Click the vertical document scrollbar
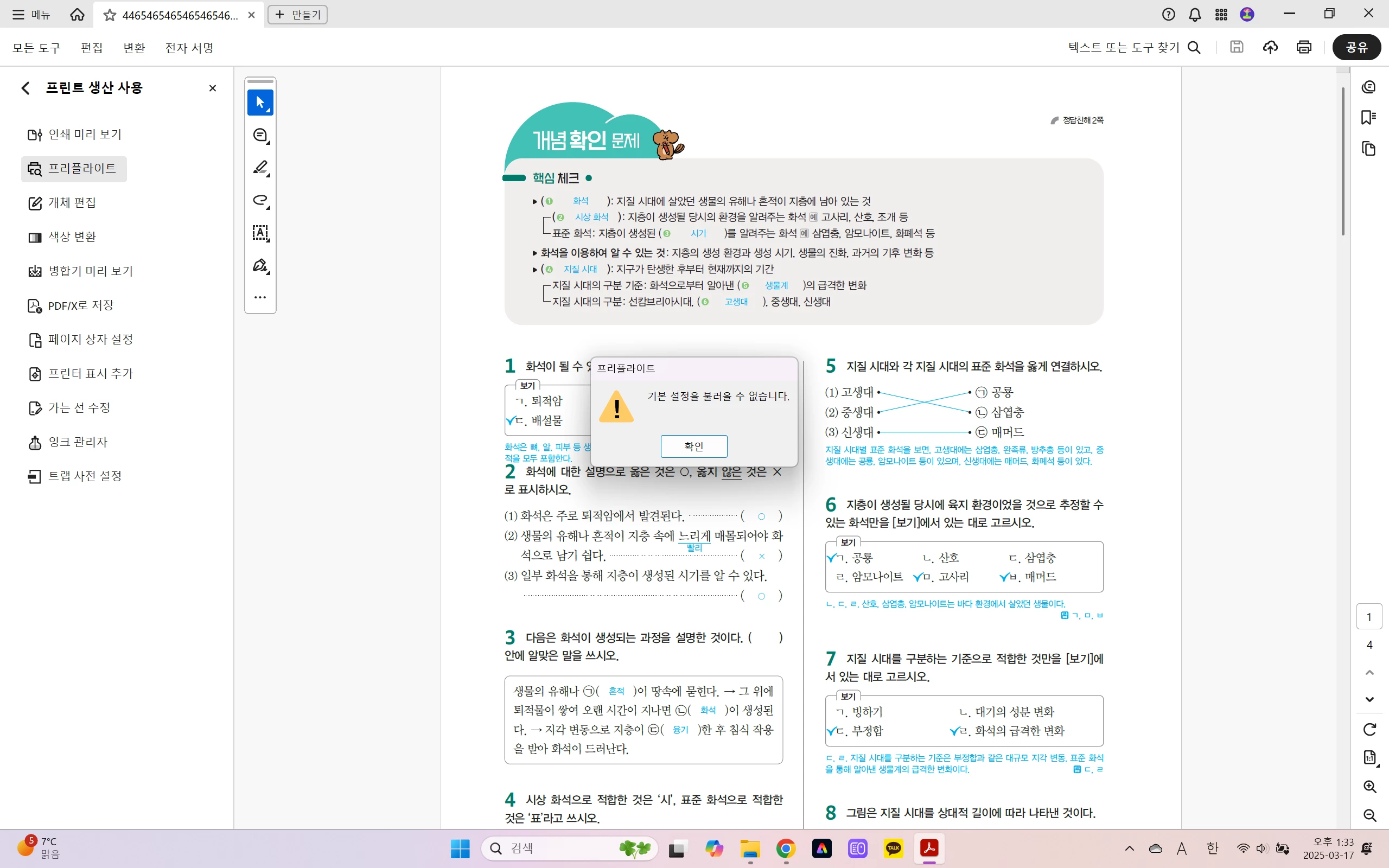 pos(1342,161)
